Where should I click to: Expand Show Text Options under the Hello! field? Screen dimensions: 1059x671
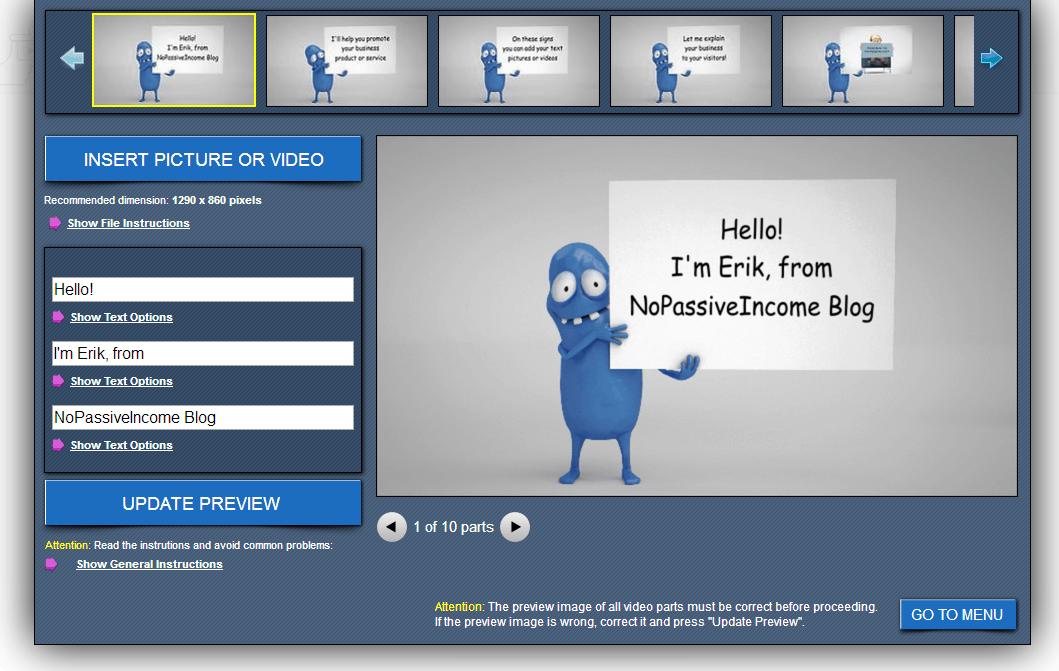(x=121, y=317)
